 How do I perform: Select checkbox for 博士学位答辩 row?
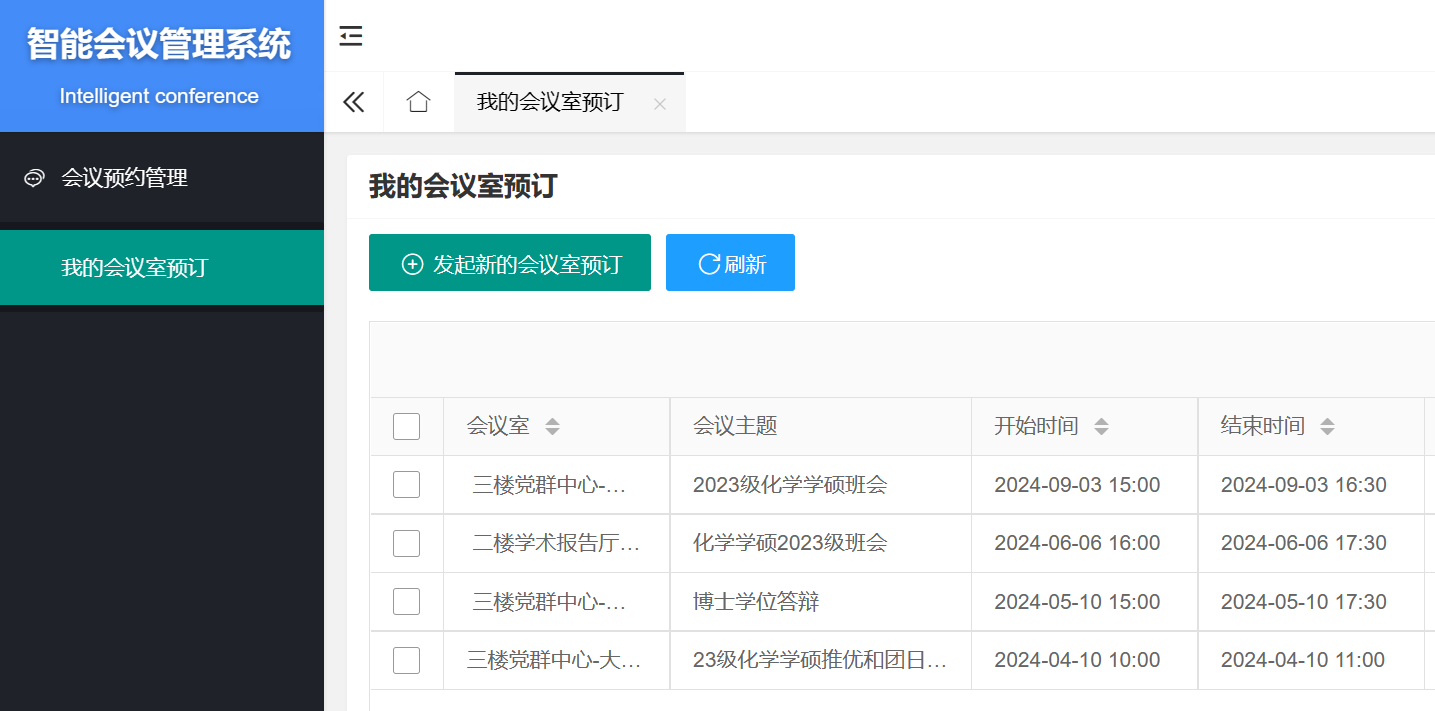(406, 602)
